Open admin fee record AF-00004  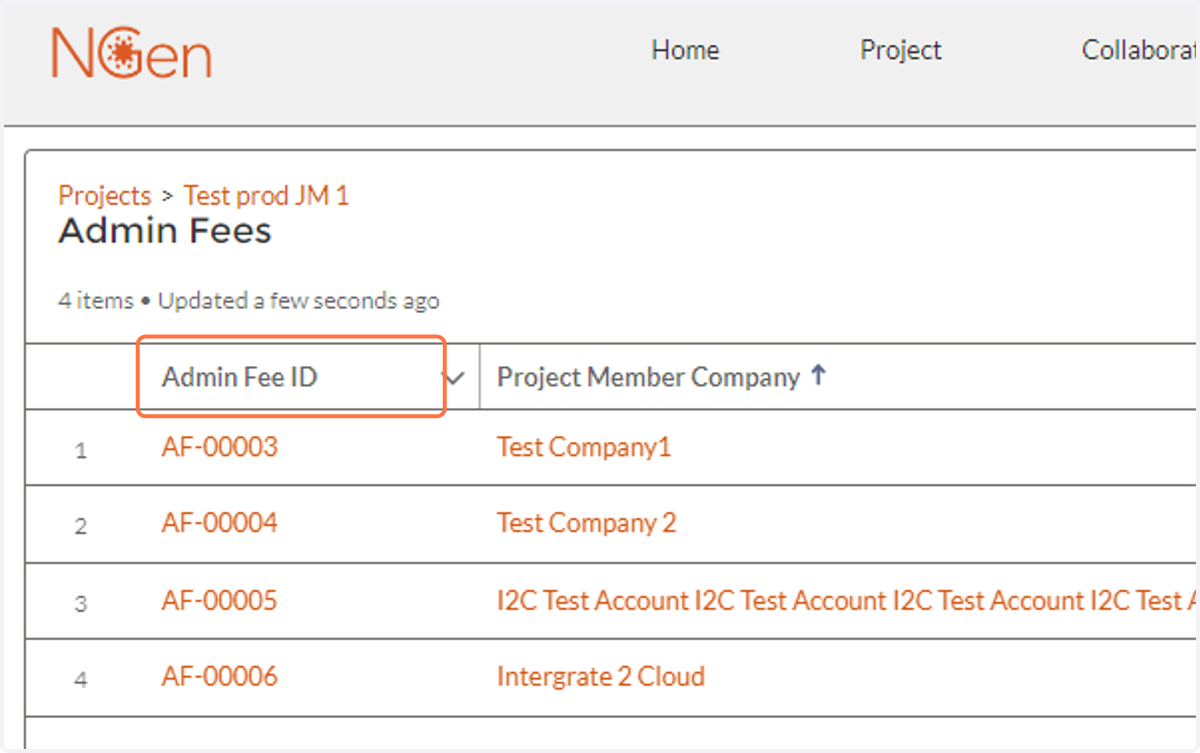coord(219,523)
